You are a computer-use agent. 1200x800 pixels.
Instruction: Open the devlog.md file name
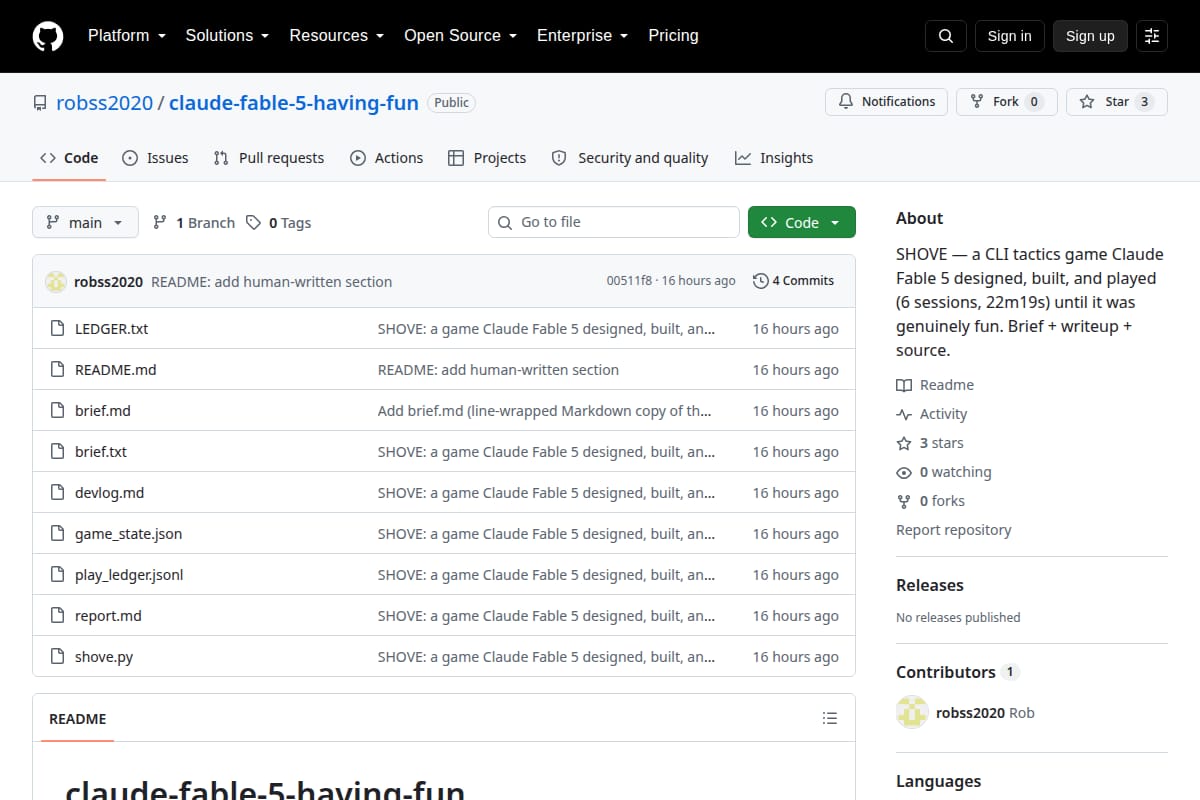pyautogui.click(x=109, y=493)
